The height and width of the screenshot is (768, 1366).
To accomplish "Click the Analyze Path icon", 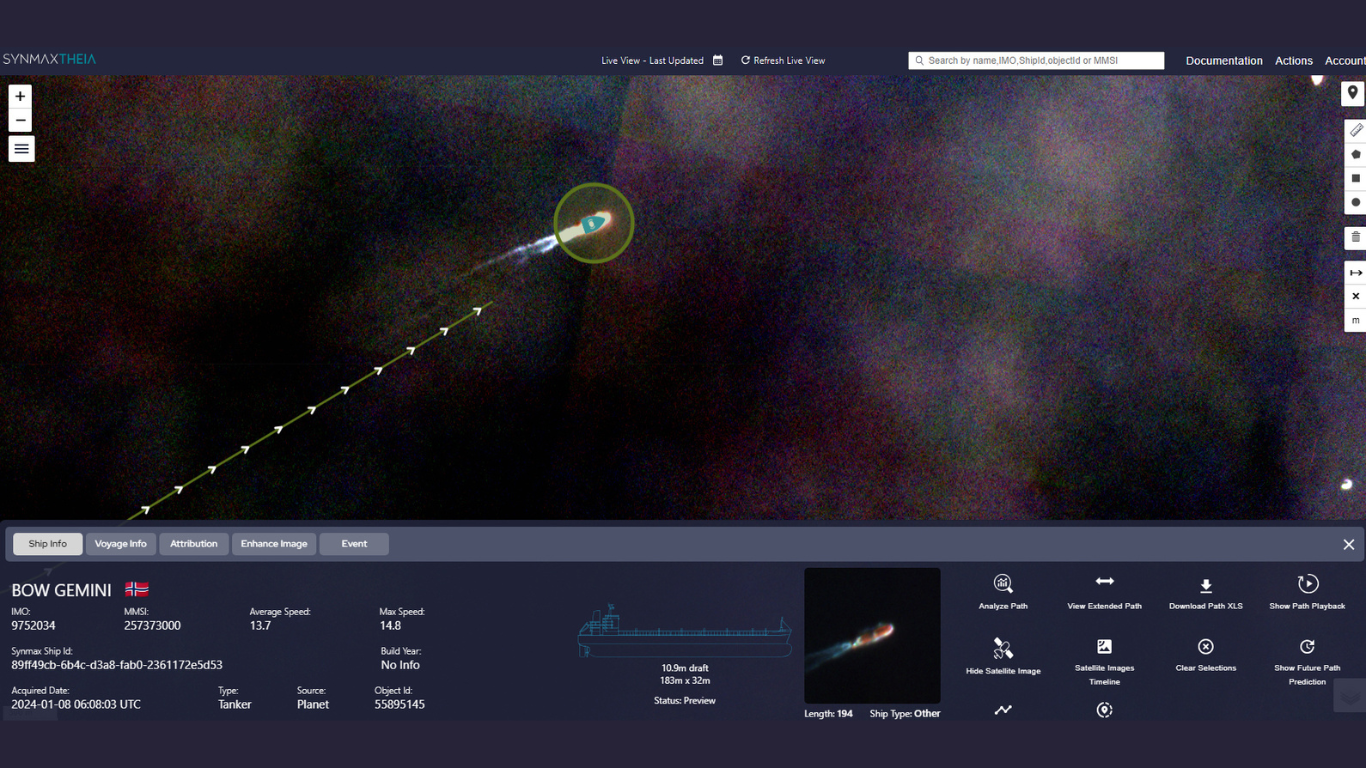I will coord(1003,584).
